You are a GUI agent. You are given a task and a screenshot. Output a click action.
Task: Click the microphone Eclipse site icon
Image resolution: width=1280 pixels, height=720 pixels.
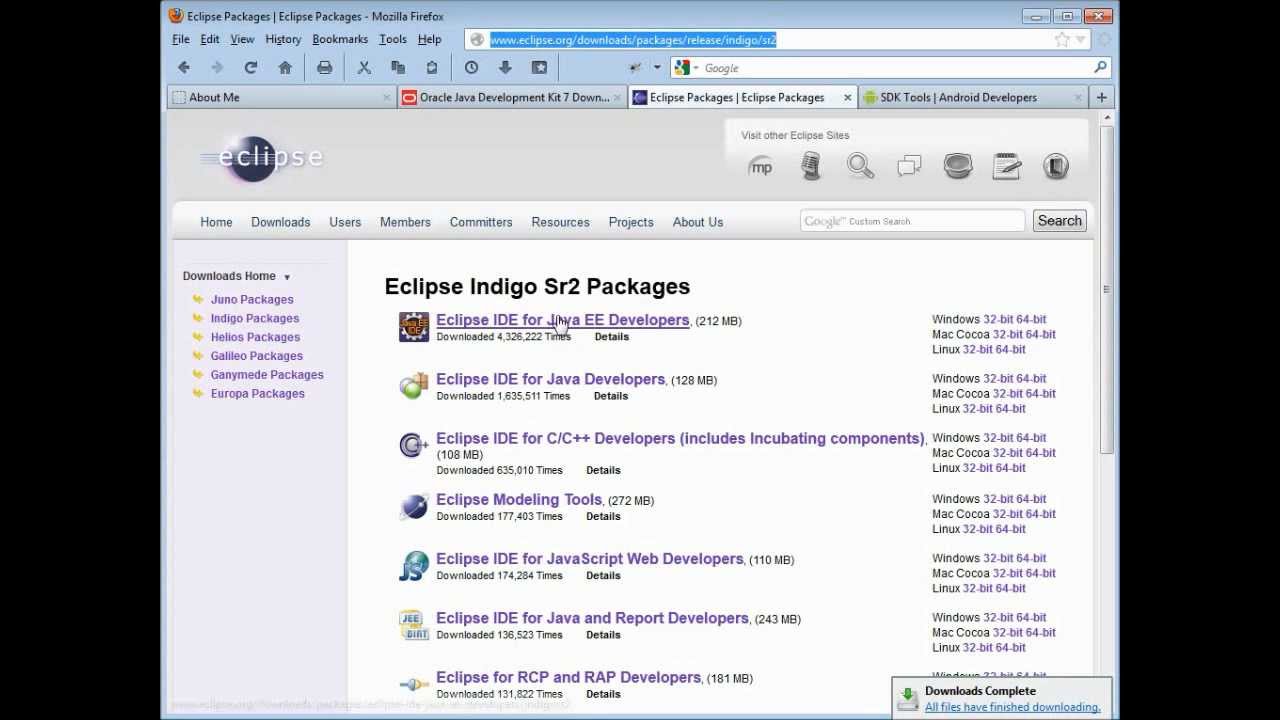point(811,166)
